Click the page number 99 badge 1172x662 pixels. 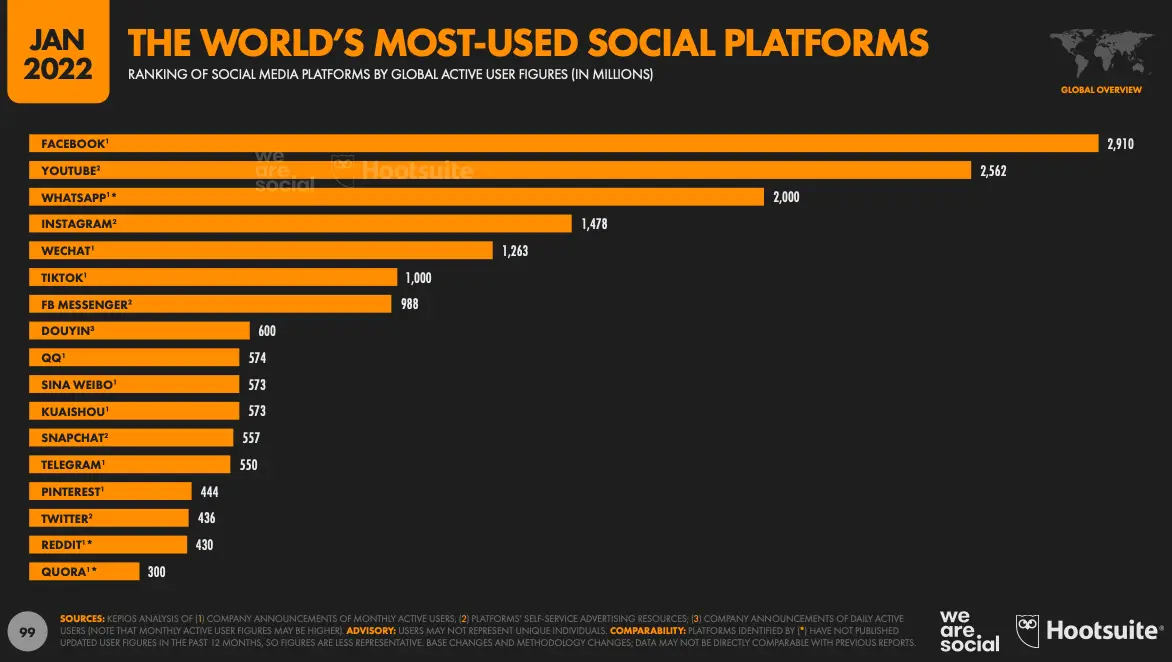(30, 630)
